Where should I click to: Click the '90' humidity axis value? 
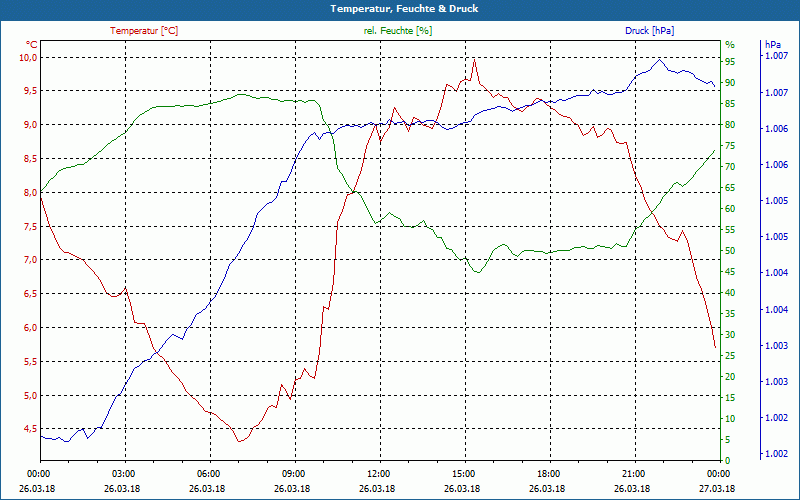730,83
